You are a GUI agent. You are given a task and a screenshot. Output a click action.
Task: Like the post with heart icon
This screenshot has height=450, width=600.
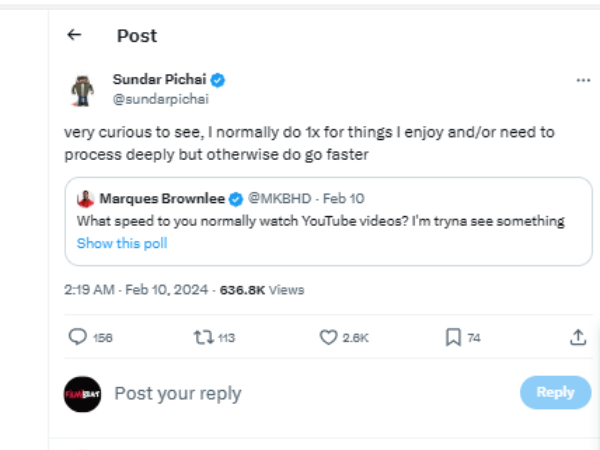(x=327, y=338)
